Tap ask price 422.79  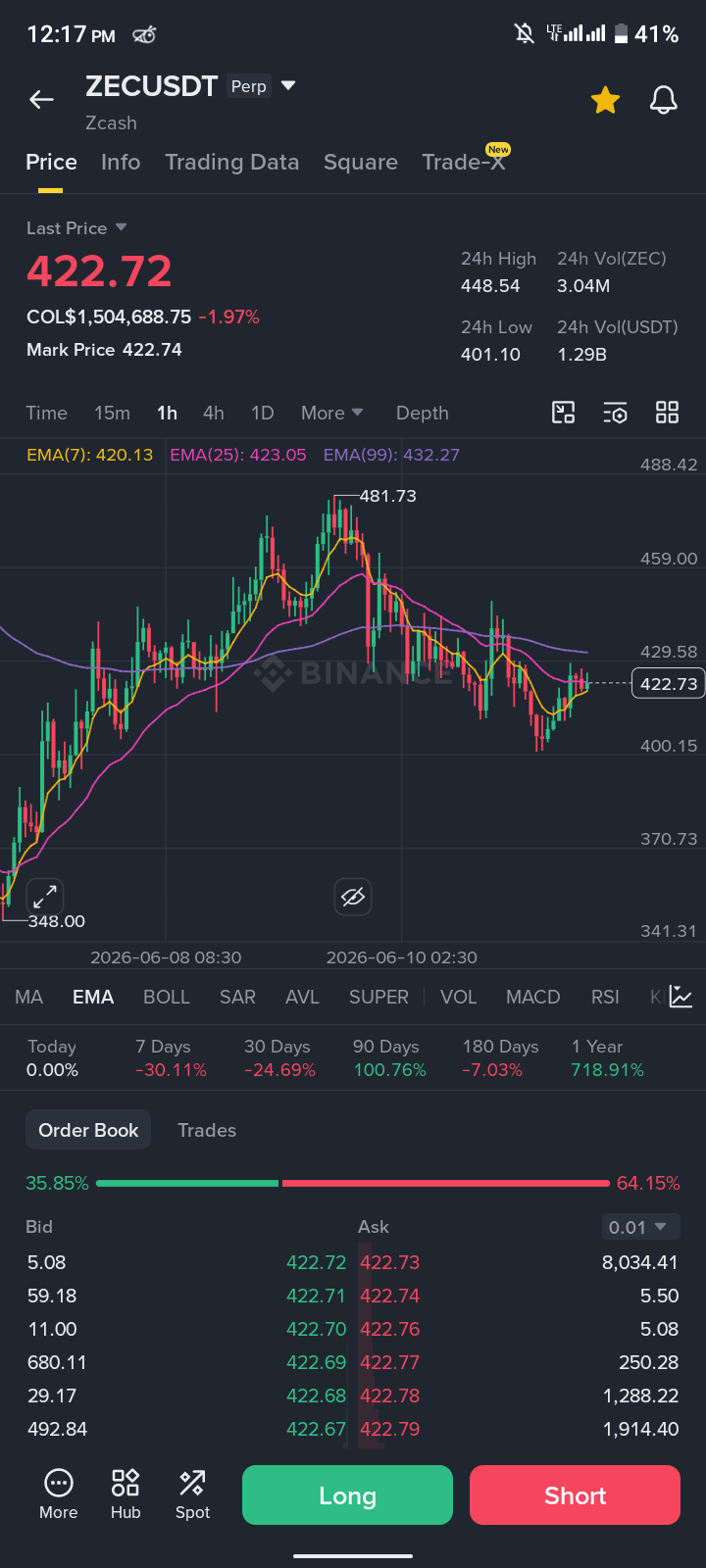(x=390, y=1429)
